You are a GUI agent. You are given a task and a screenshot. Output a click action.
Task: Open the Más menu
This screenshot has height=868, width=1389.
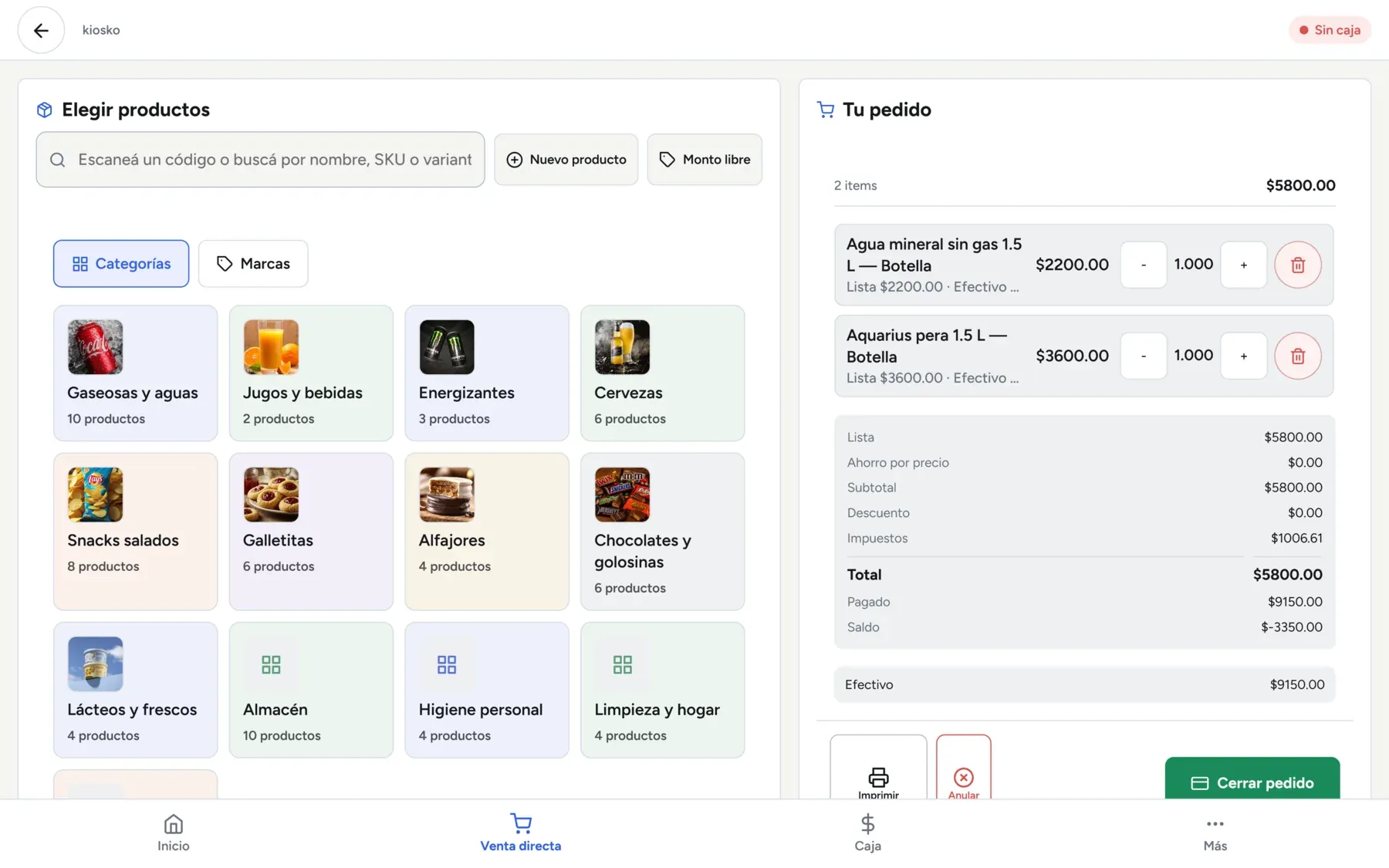click(x=1215, y=833)
